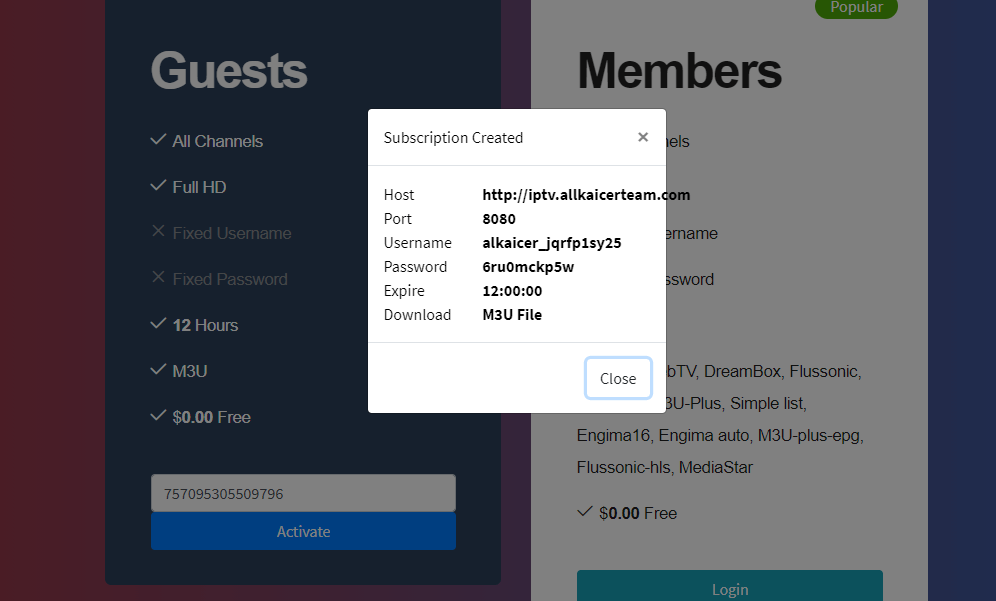The height and width of the screenshot is (601, 996).
Task: Click the Guests plan heading
Action: pos(229,72)
